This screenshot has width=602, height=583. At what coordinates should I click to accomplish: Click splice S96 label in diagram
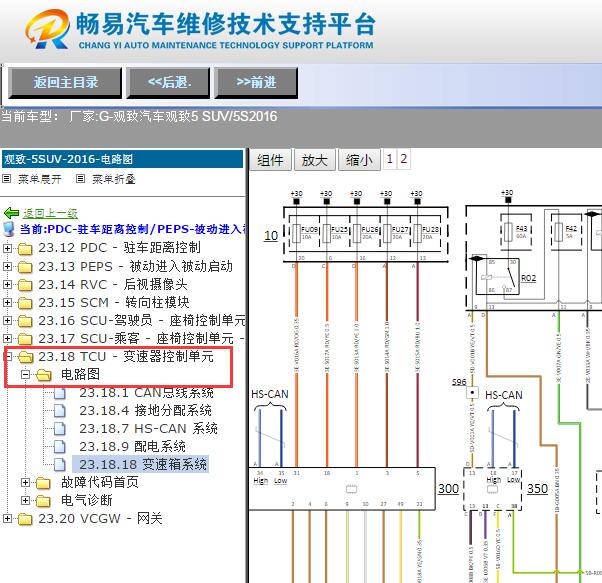click(x=459, y=382)
